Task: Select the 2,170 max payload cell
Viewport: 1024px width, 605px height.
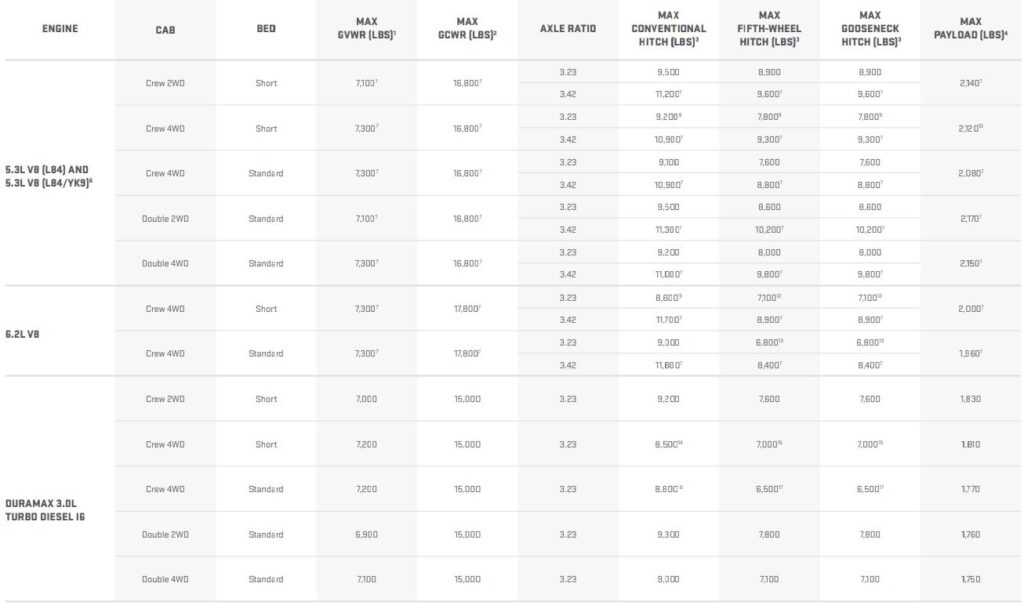Action: pos(970,218)
